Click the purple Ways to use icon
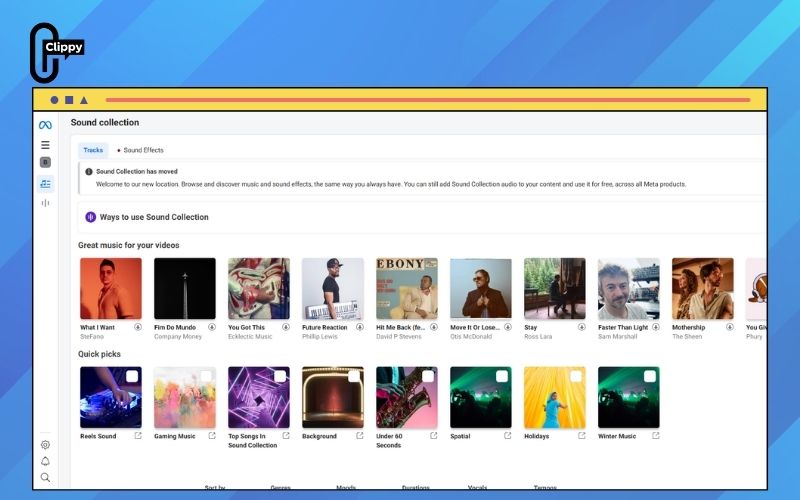Screen dimensions: 800x500 90,217
